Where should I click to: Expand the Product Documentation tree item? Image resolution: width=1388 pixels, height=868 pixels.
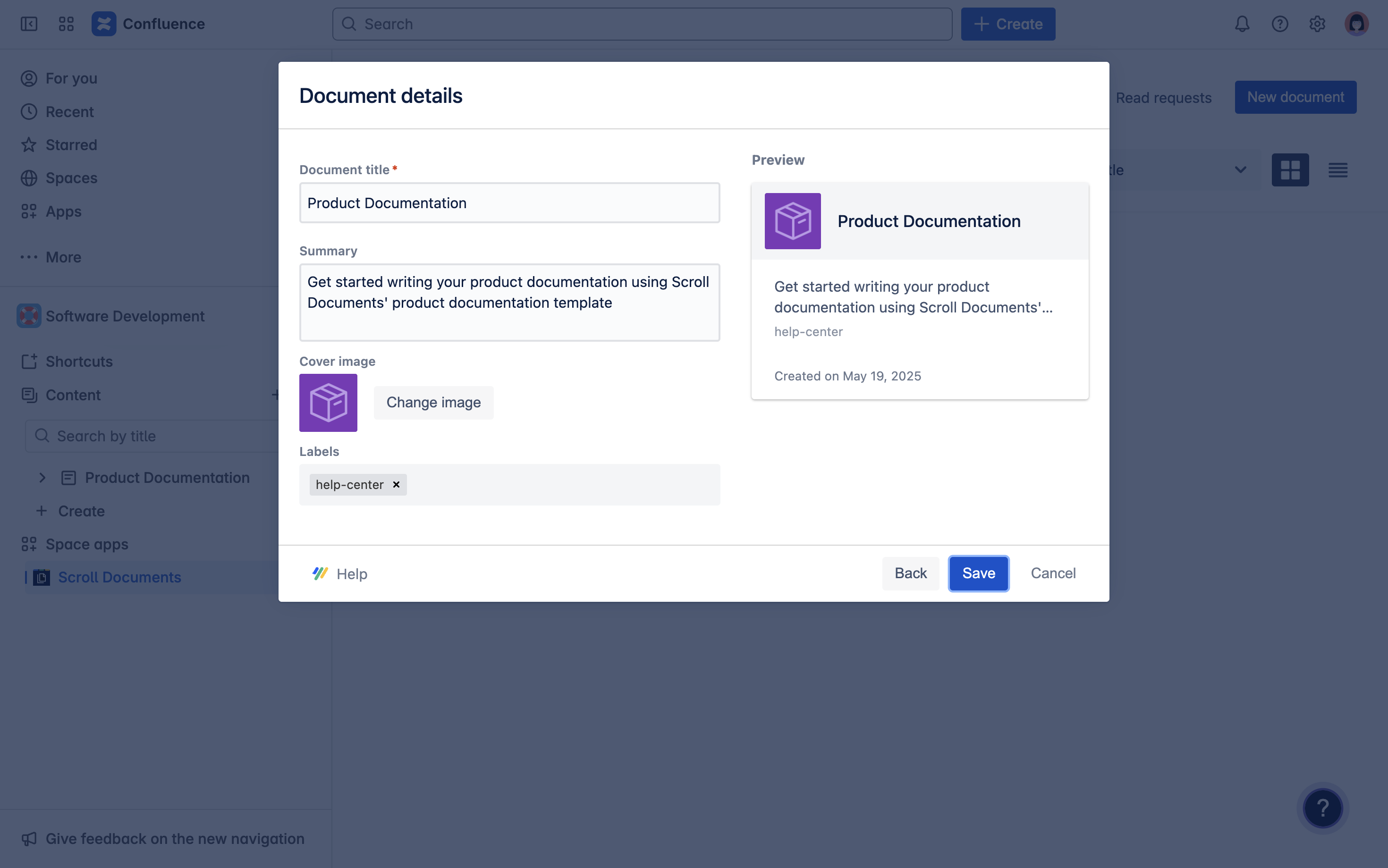click(x=42, y=477)
